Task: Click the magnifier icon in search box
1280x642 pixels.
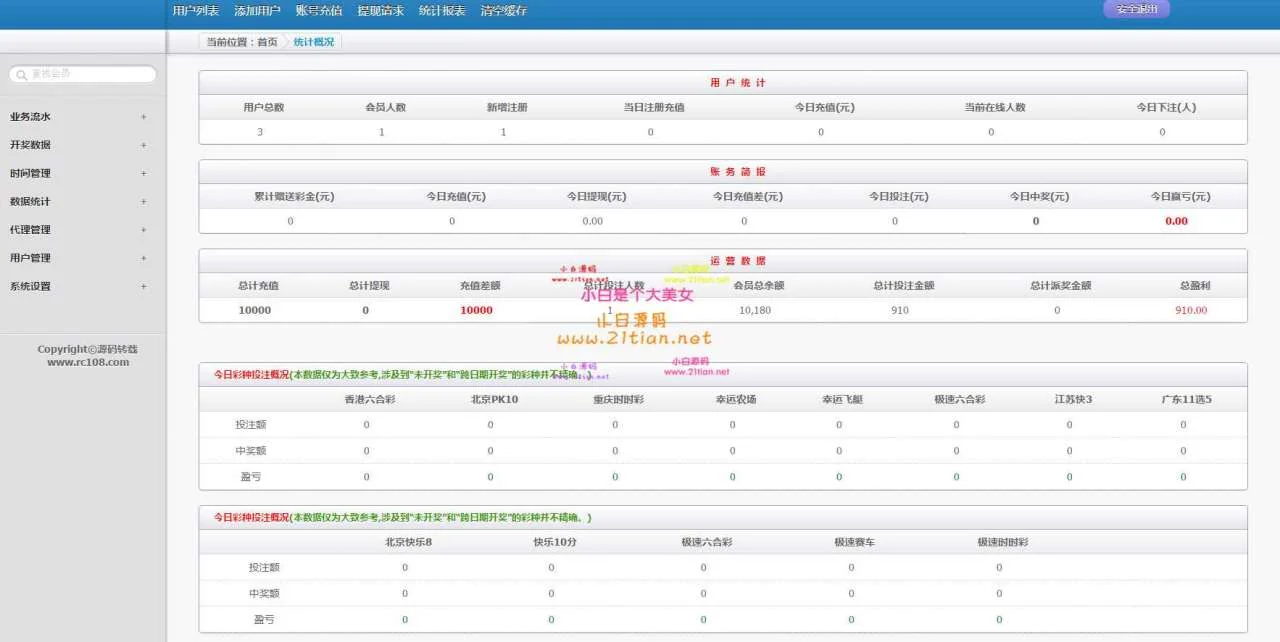Action: pos(21,74)
